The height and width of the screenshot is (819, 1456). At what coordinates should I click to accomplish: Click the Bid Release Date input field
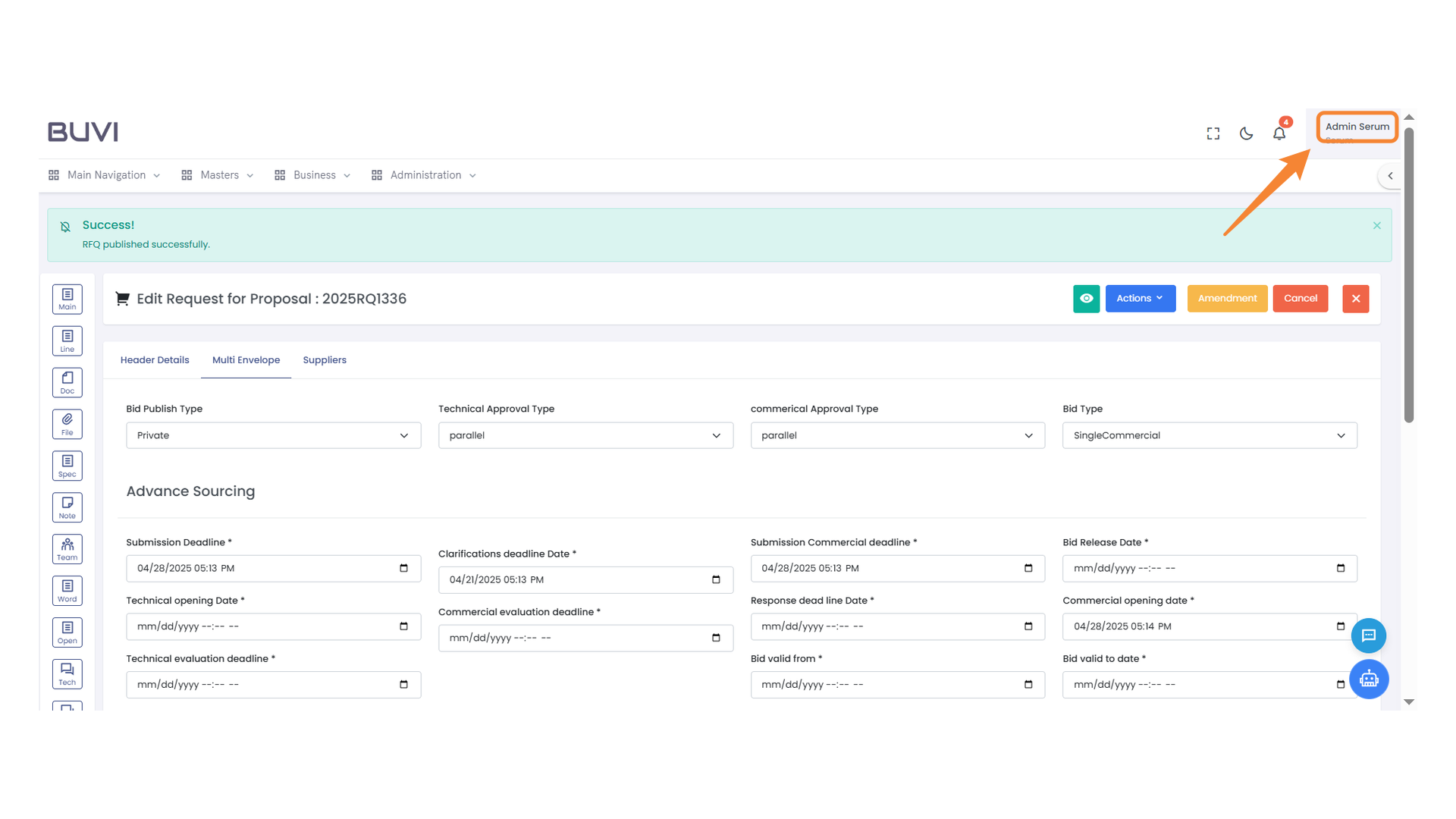(1209, 568)
